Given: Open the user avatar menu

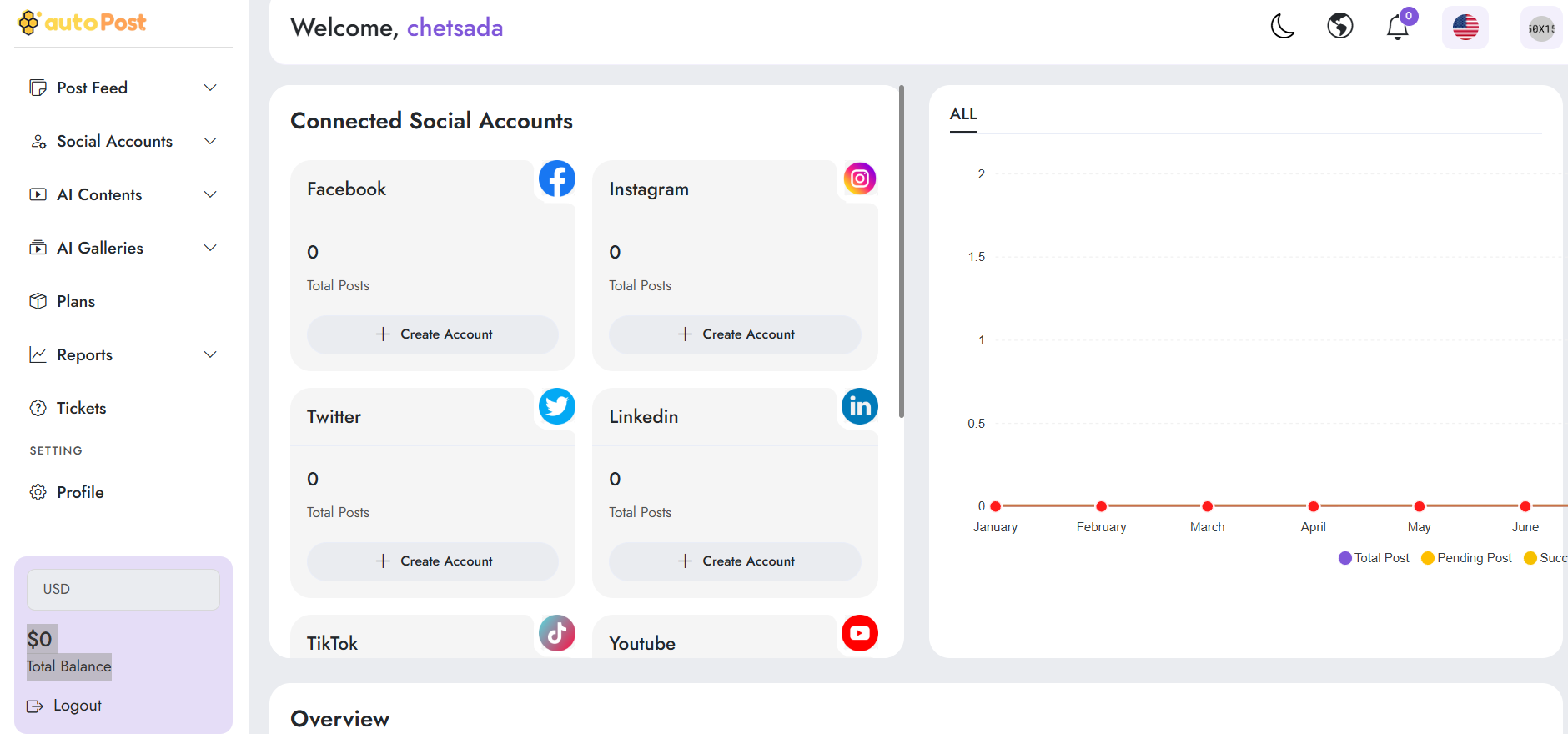Looking at the screenshot, I should click(x=1541, y=28).
